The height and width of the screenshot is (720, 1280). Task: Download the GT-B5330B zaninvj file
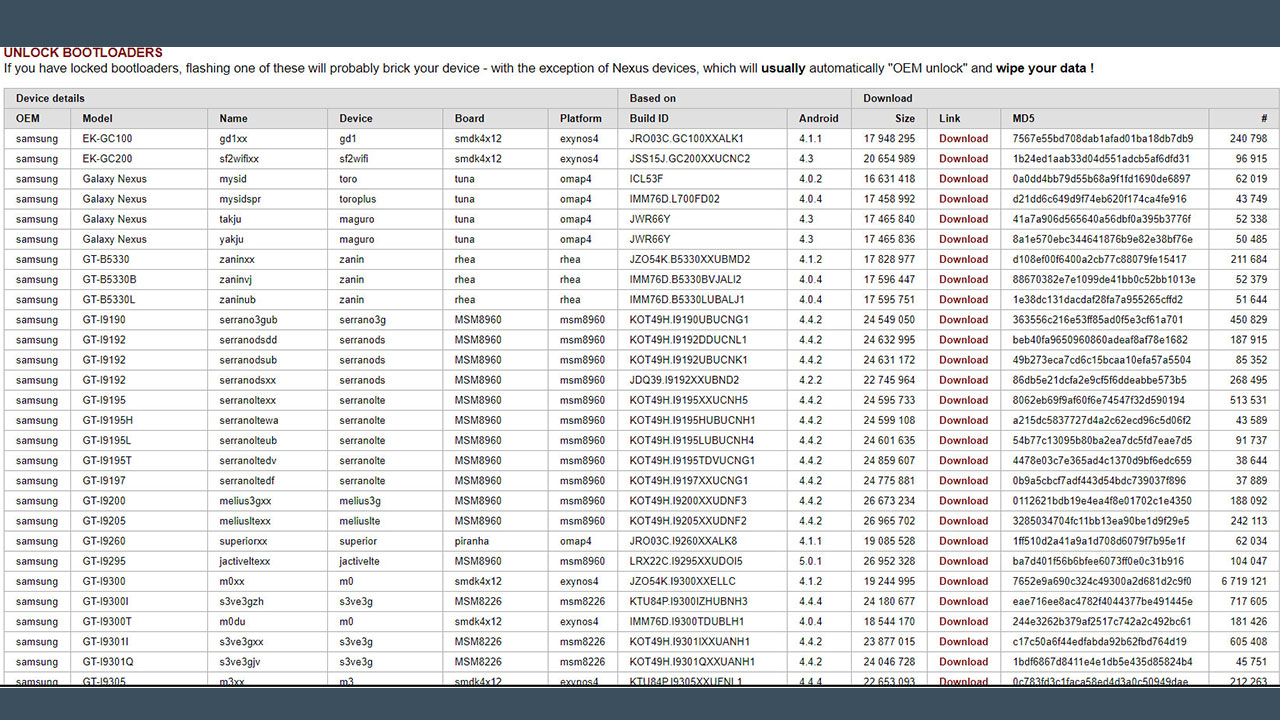tap(963, 279)
